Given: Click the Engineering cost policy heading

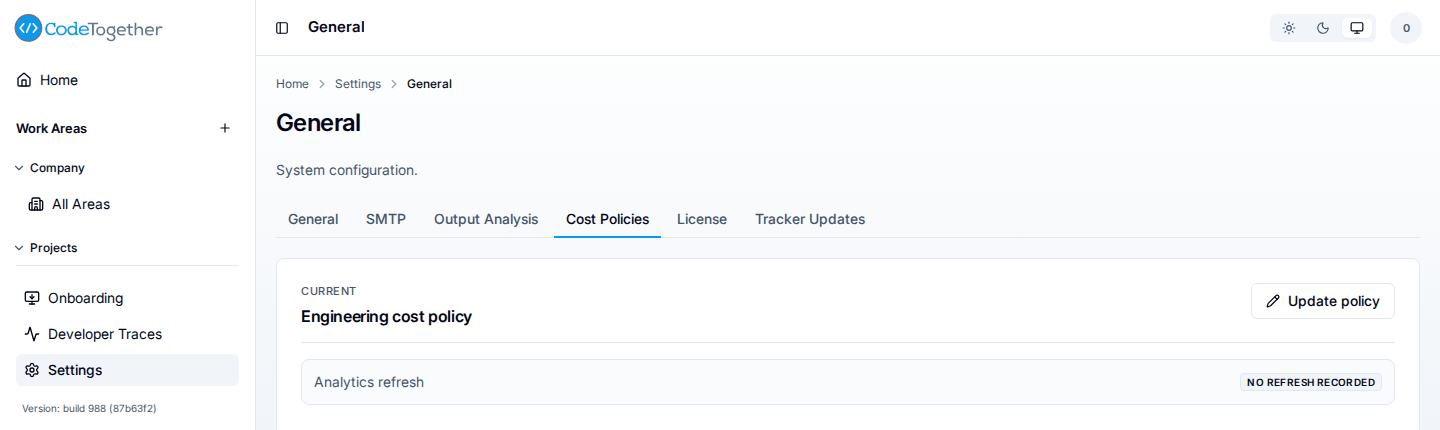Looking at the screenshot, I should tap(386, 317).
